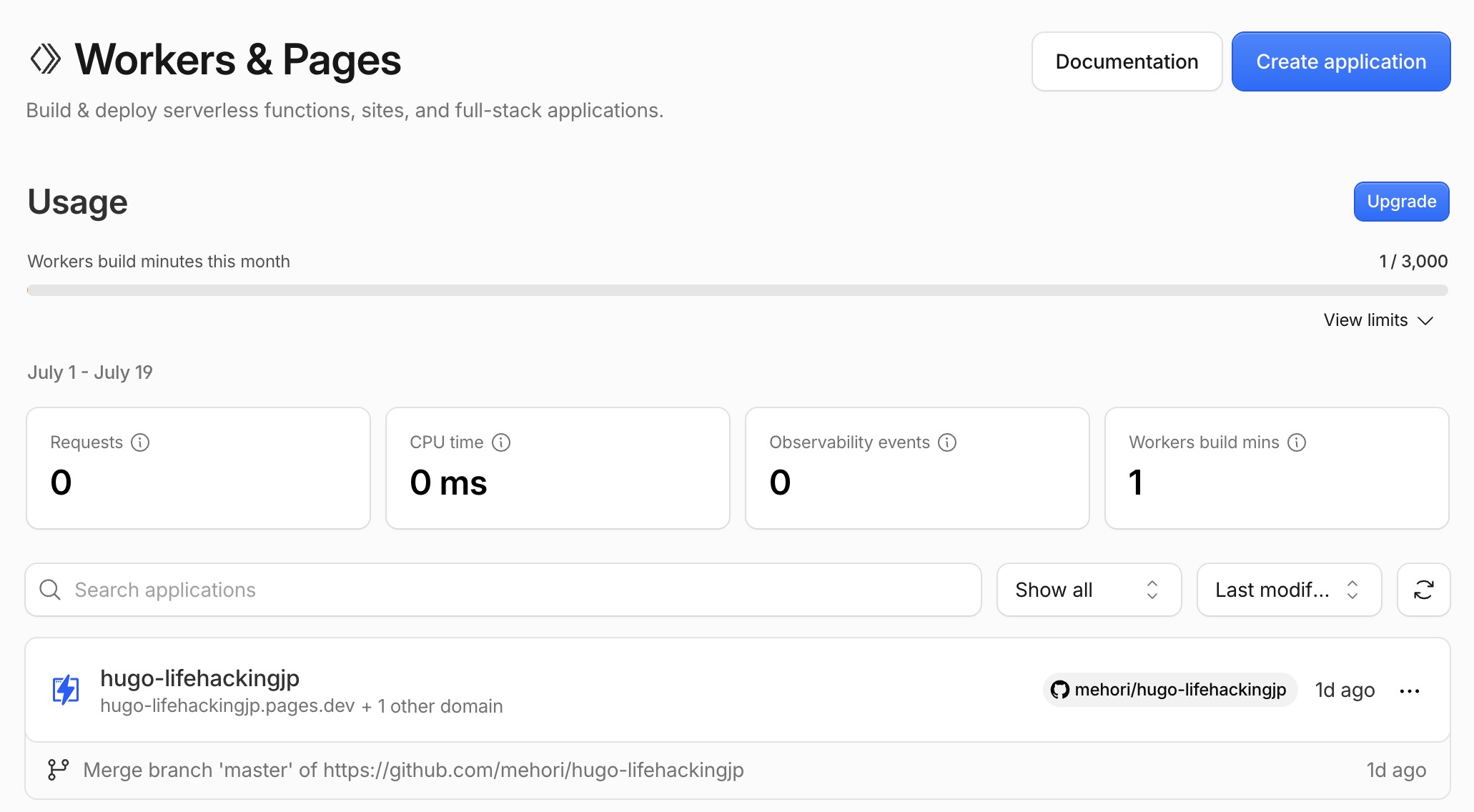Open info tooltip next to Requests
The width and height of the screenshot is (1474, 812).
(x=140, y=442)
